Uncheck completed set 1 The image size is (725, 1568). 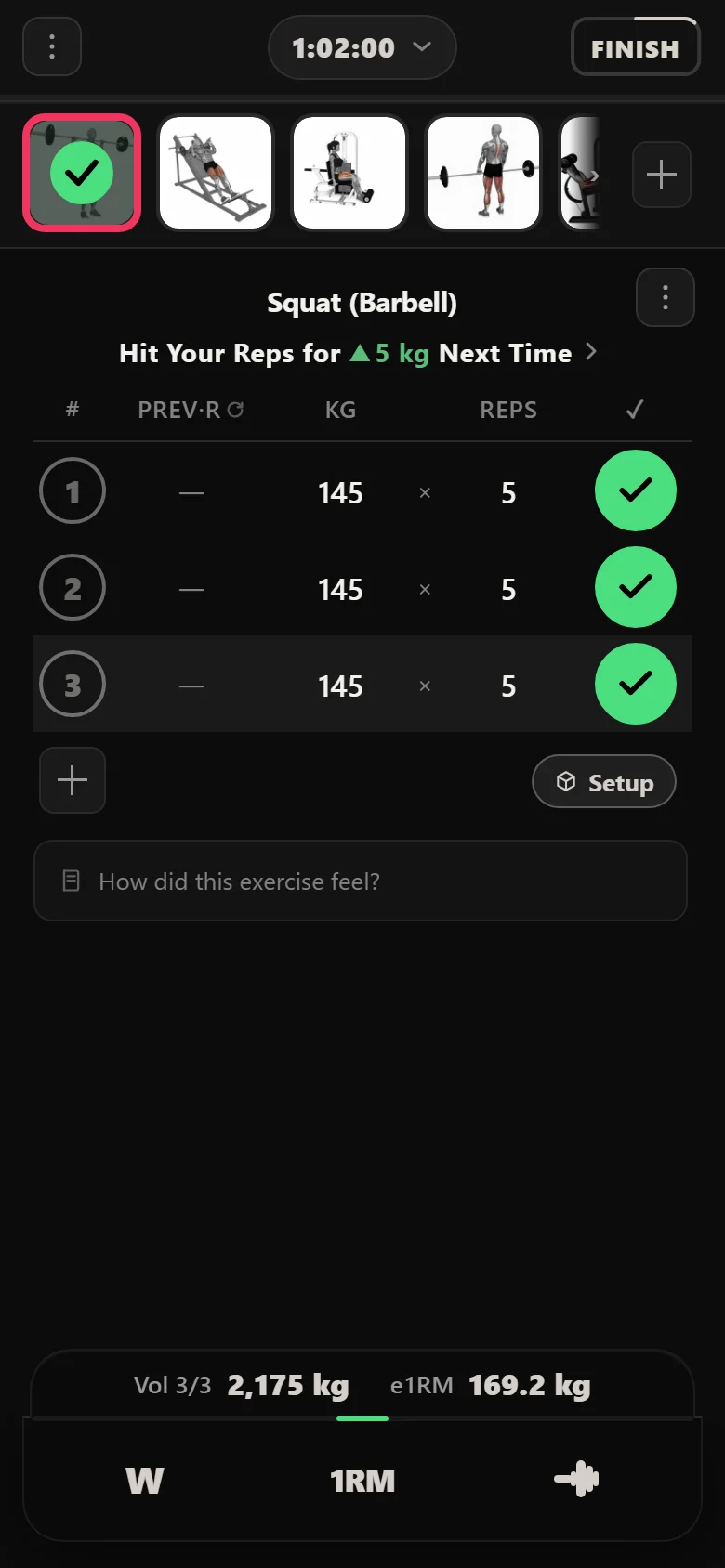pos(636,490)
